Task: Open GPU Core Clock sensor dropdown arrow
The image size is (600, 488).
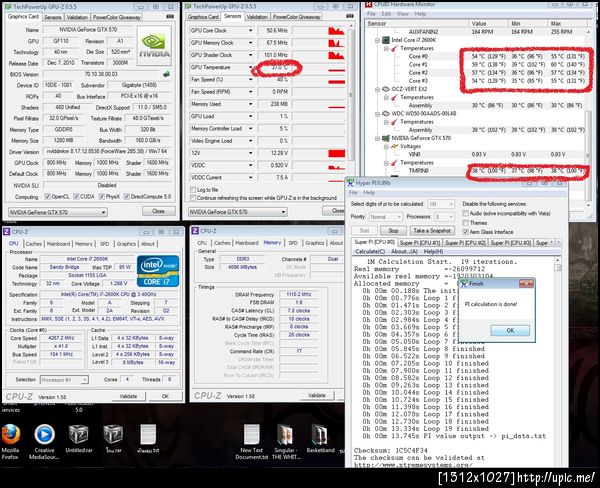Action: point(251,31)
